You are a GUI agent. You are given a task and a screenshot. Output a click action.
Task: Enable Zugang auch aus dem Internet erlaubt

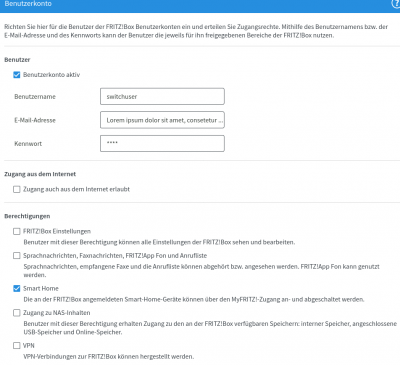tap(17, 189)
